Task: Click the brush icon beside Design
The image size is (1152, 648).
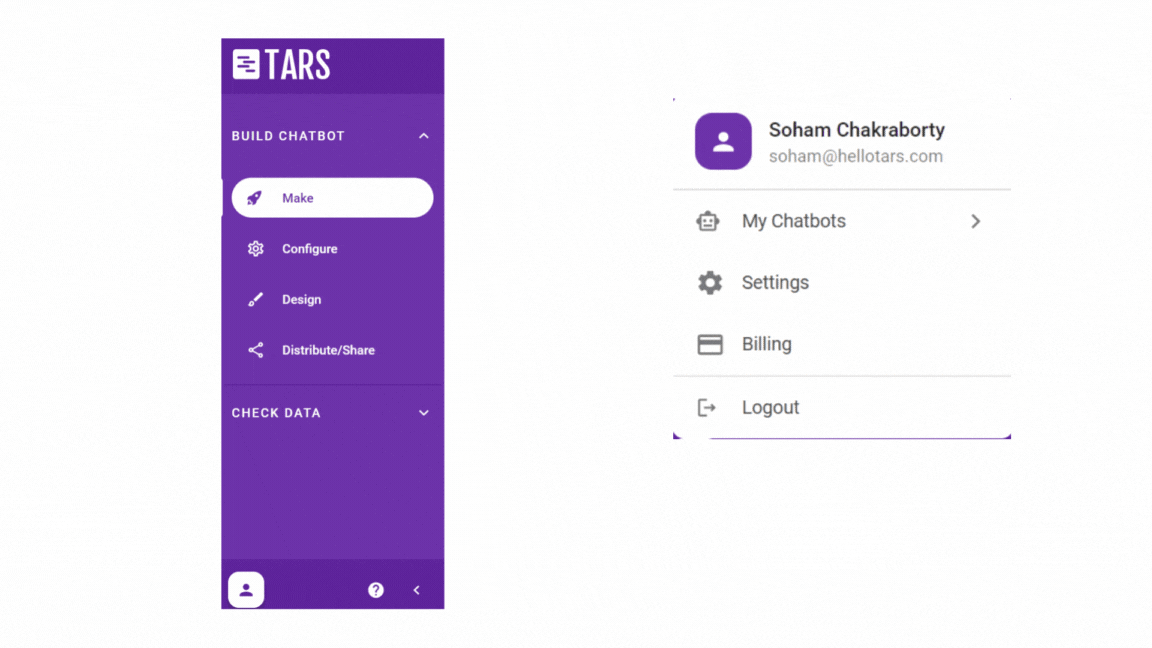Action: coord(256,300)
